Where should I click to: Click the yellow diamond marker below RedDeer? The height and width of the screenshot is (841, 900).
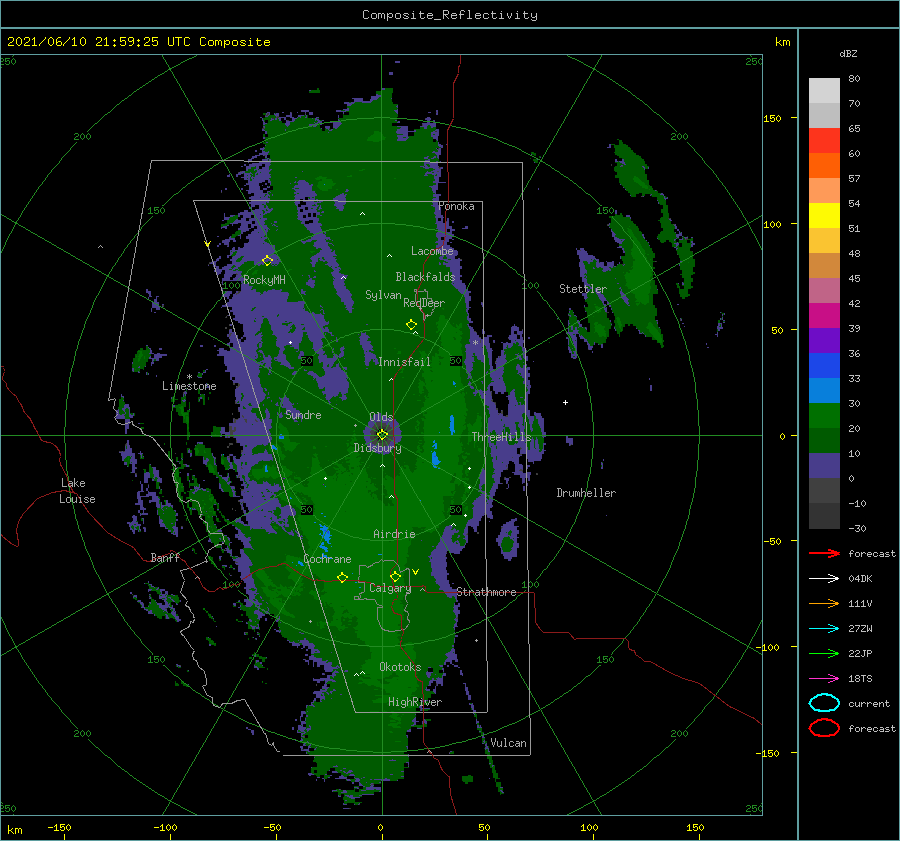[x=411, y=325]
